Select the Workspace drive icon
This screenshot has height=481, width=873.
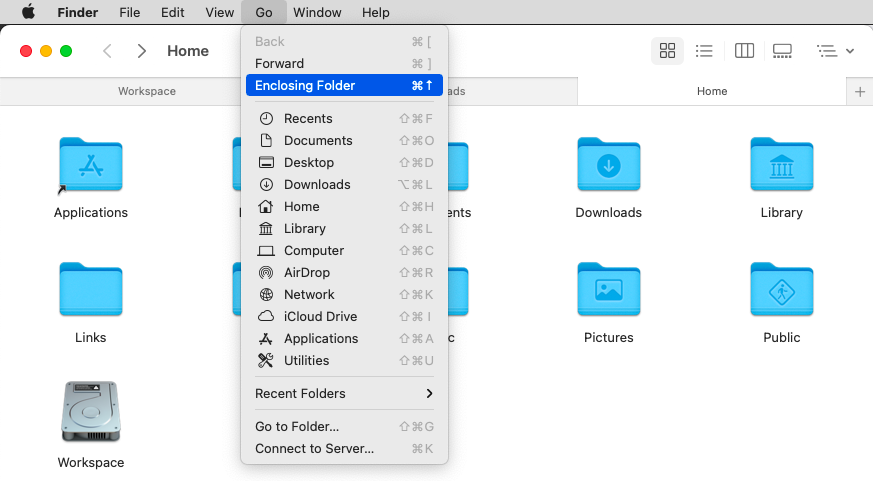click(91, 411)
